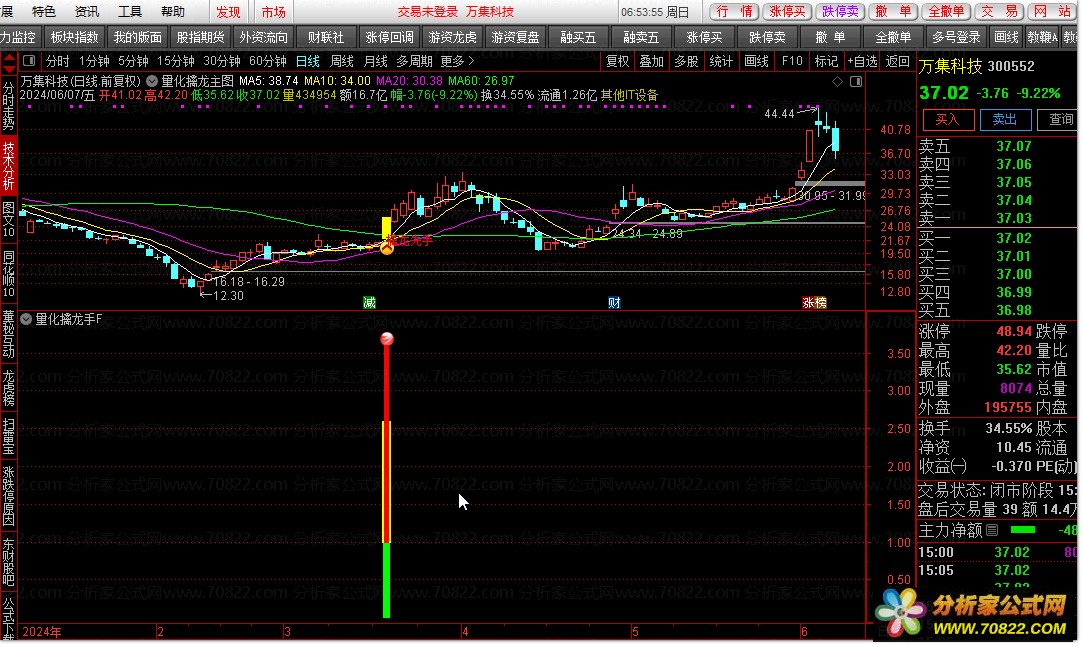
Task: Open 外资流向 in second toolbar
Action: pyautogui.click(x=263, y=37)
